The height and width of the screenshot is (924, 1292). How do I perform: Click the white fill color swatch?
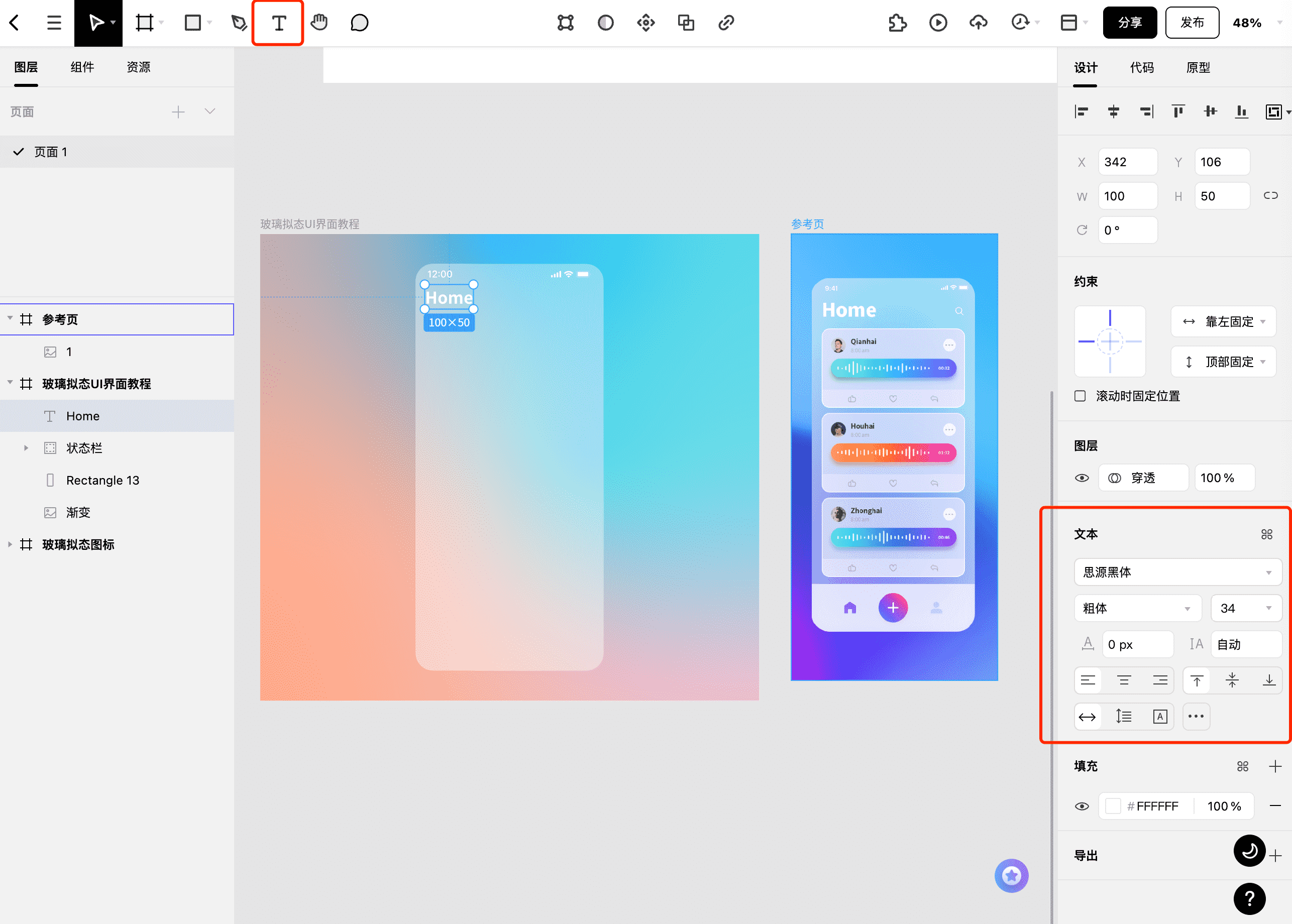pos(1113,806)
